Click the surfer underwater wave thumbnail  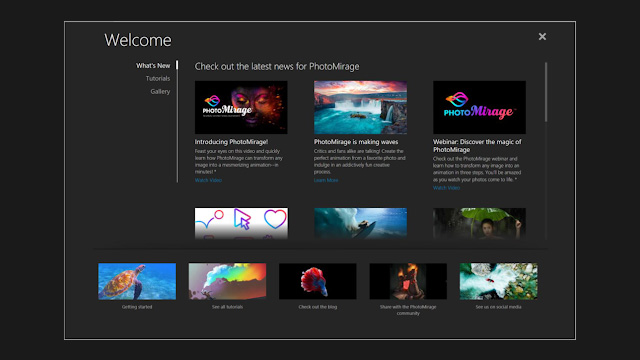360,223
